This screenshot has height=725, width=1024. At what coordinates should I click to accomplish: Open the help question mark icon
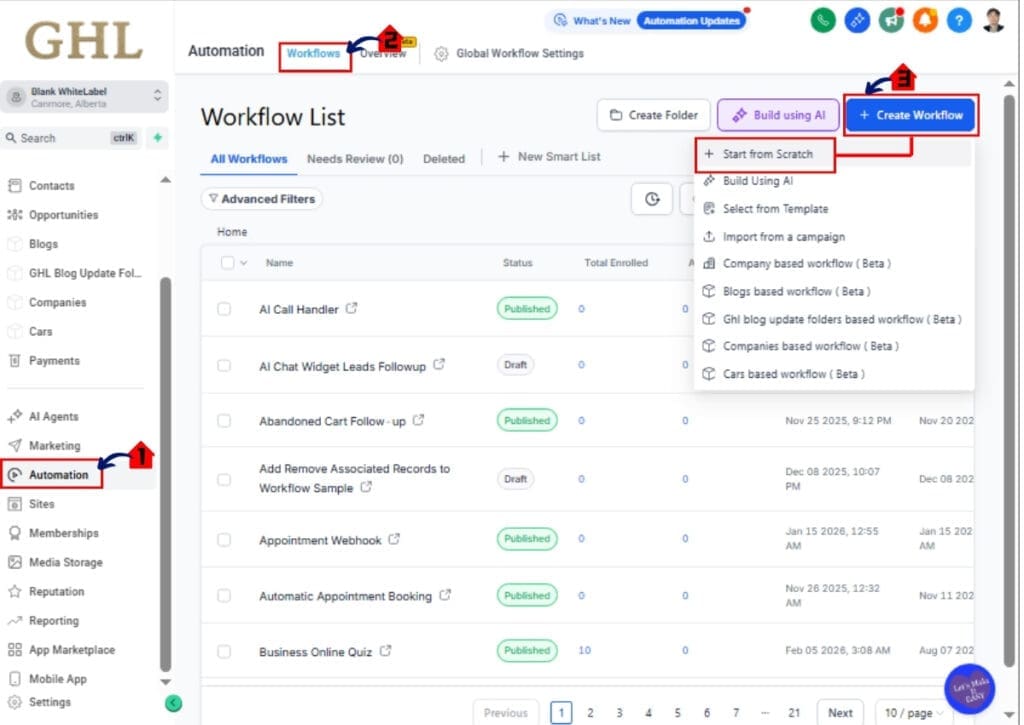[x=959, y=19]
